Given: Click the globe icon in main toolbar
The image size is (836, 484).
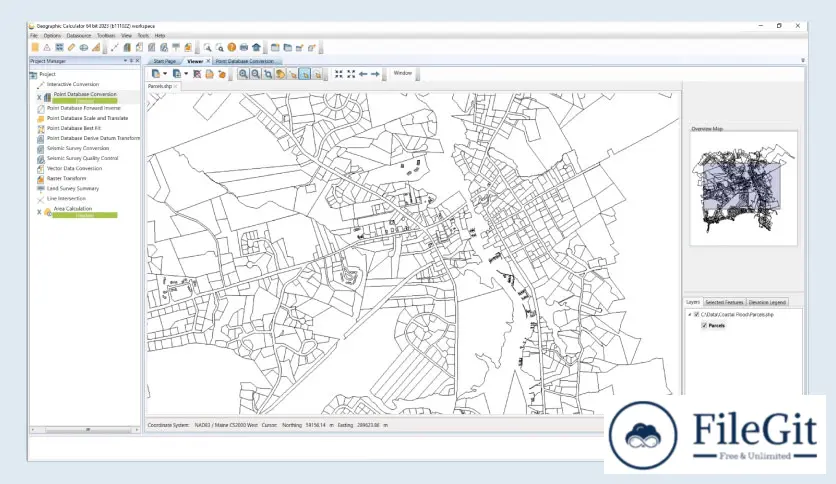Looking at the screenshot, I should [84, 47].
